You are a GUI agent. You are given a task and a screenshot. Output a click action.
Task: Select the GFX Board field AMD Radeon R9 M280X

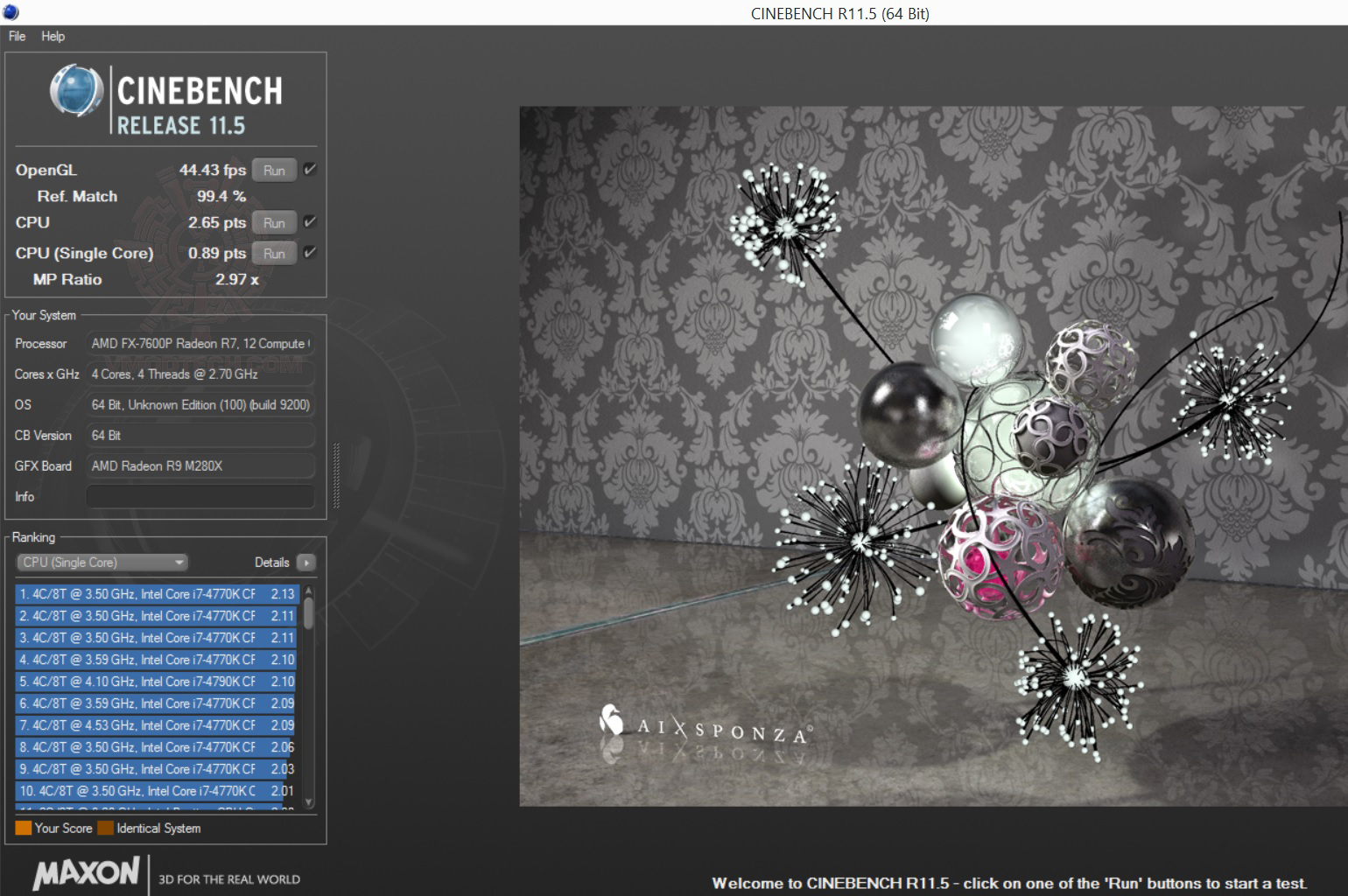[200, 466]
